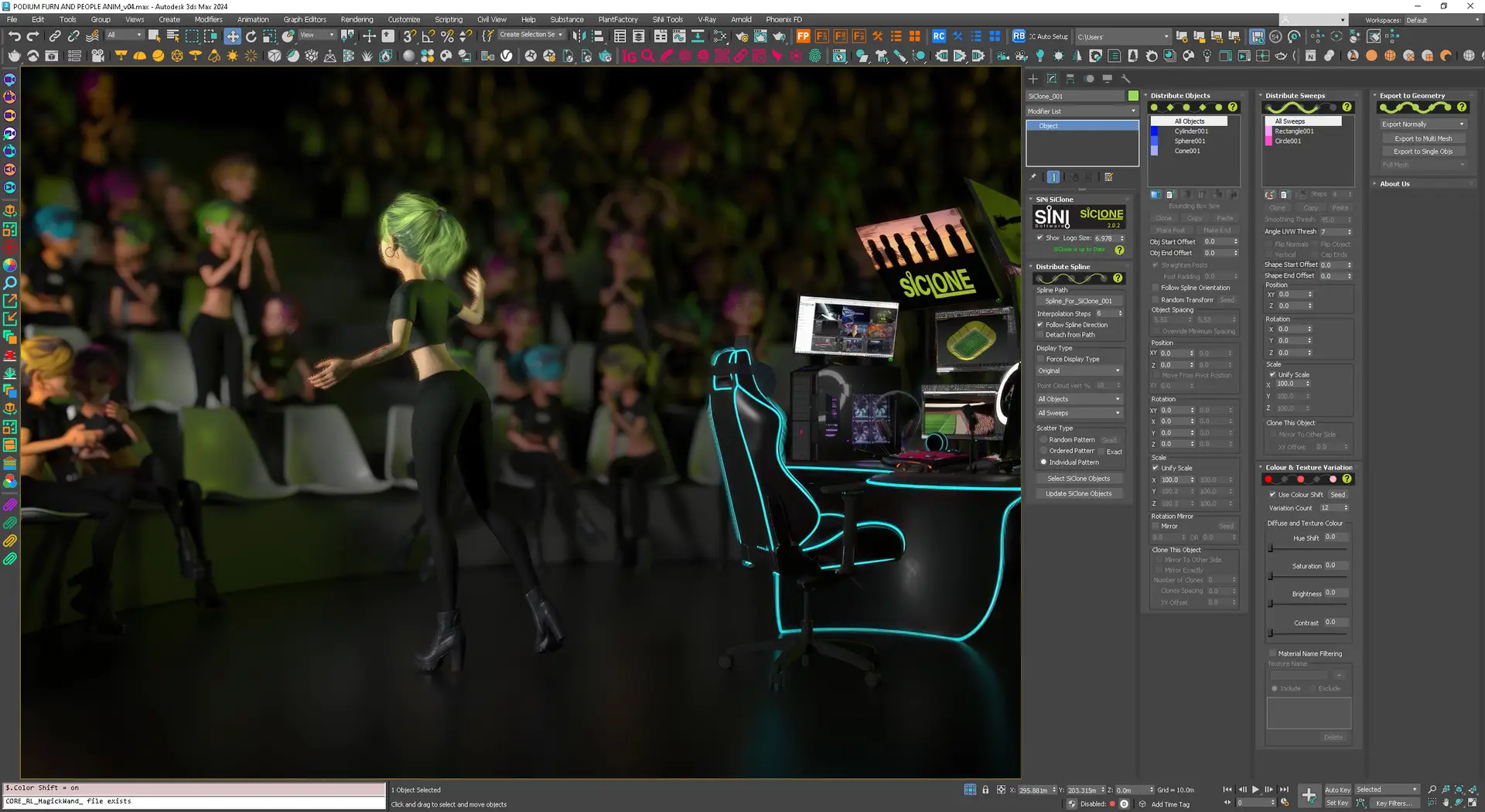Click Configure Modifier Sets icon

1108,177
